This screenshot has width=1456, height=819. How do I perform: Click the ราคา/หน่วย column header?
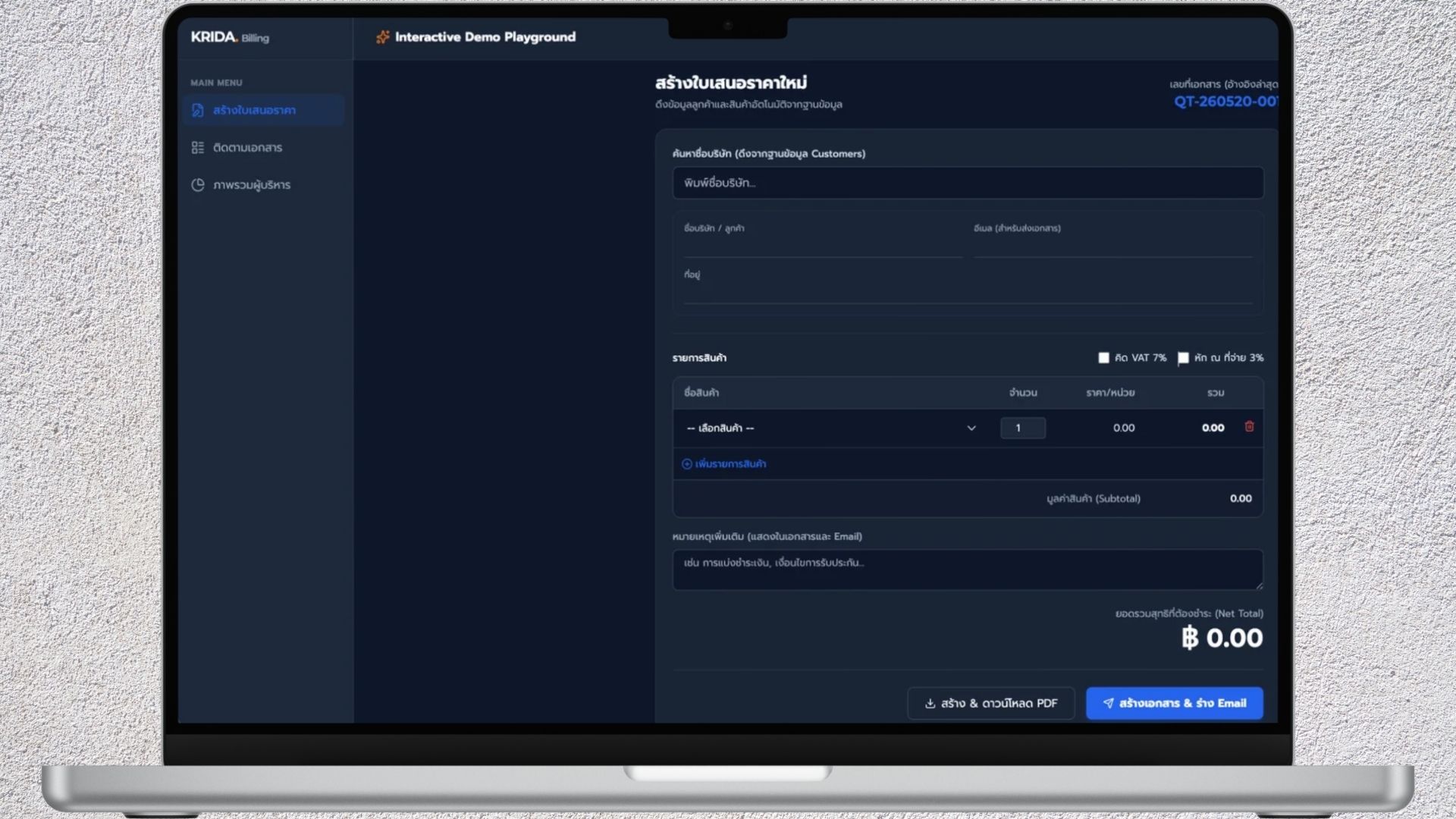[x=1110, y=393]
